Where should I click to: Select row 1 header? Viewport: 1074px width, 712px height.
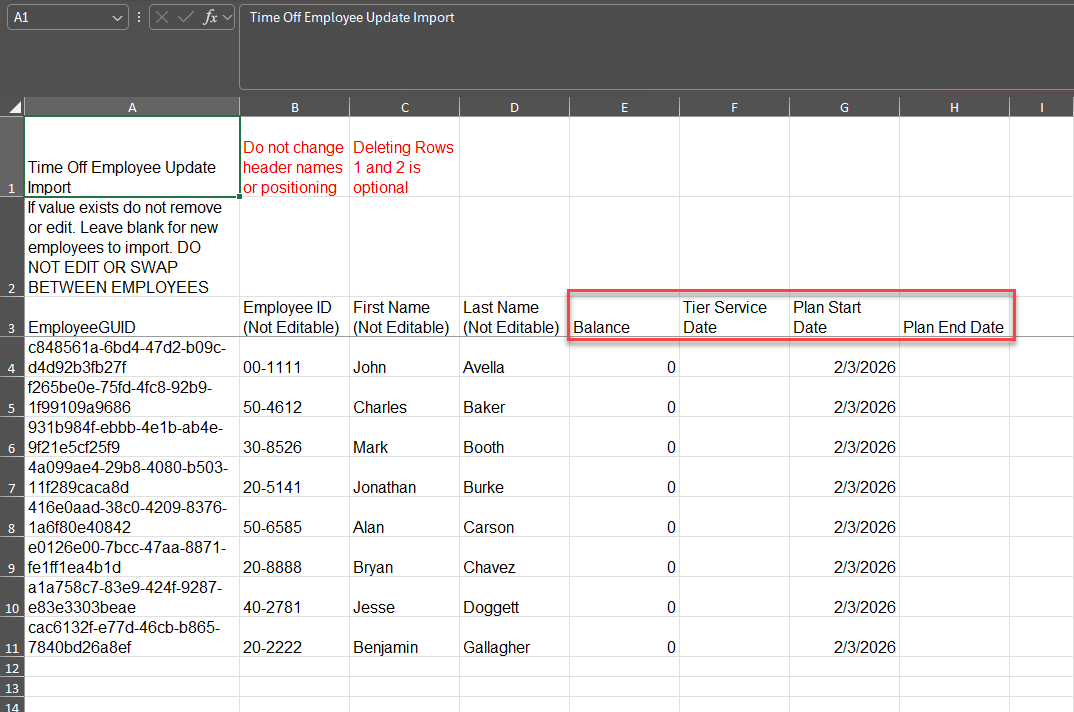point(12,157)
